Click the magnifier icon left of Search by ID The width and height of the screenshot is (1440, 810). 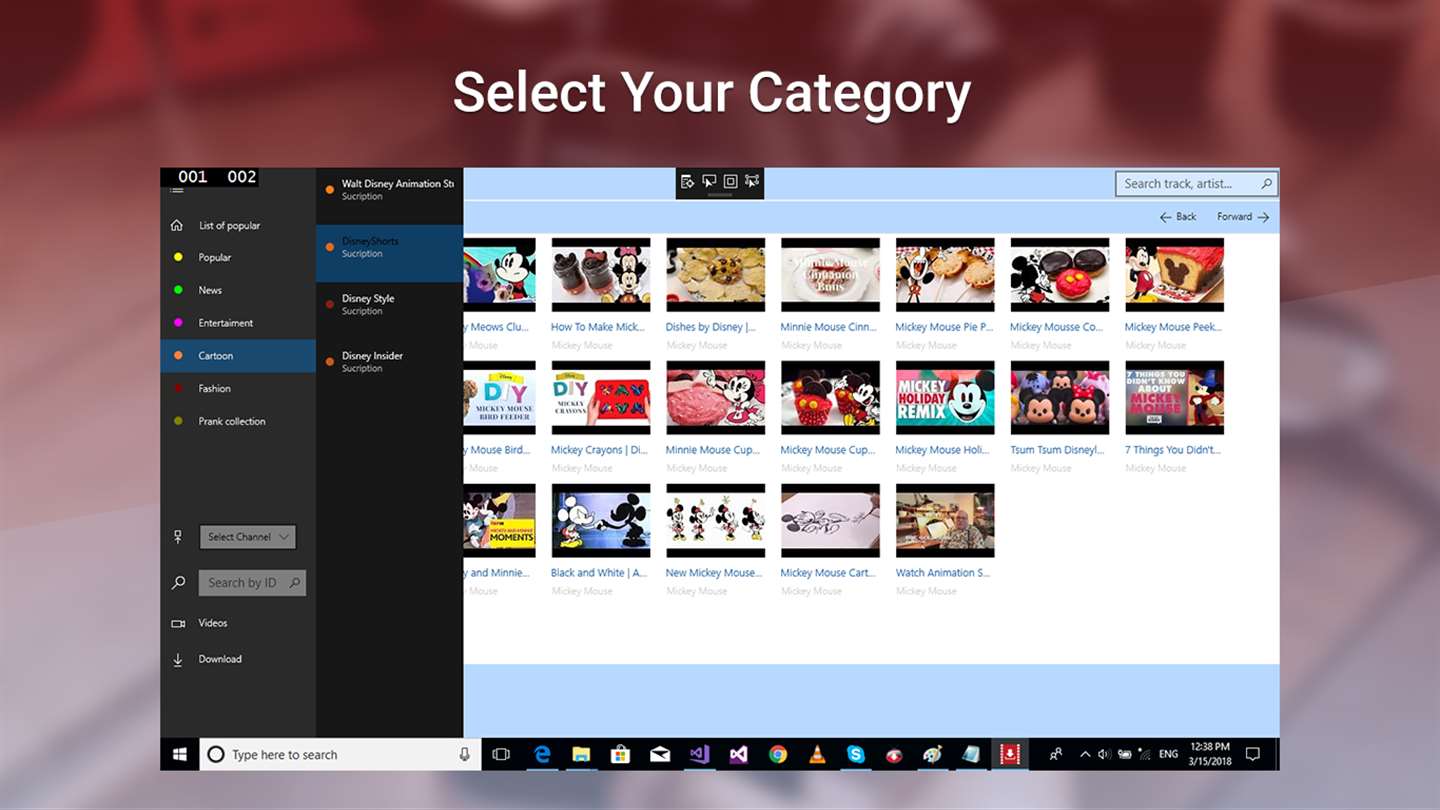[178, 583]
